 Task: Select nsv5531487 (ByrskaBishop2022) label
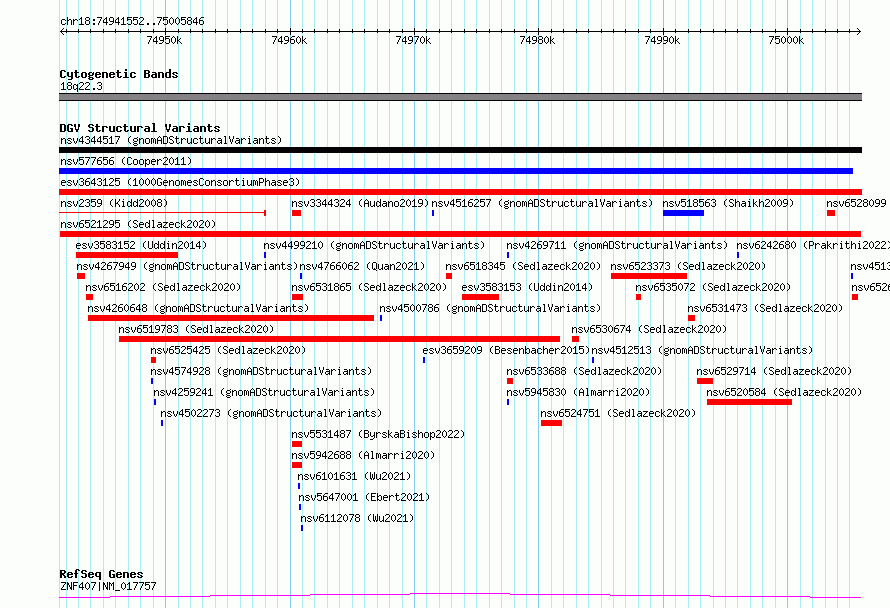pyautogui.click(x=378, y=434)
